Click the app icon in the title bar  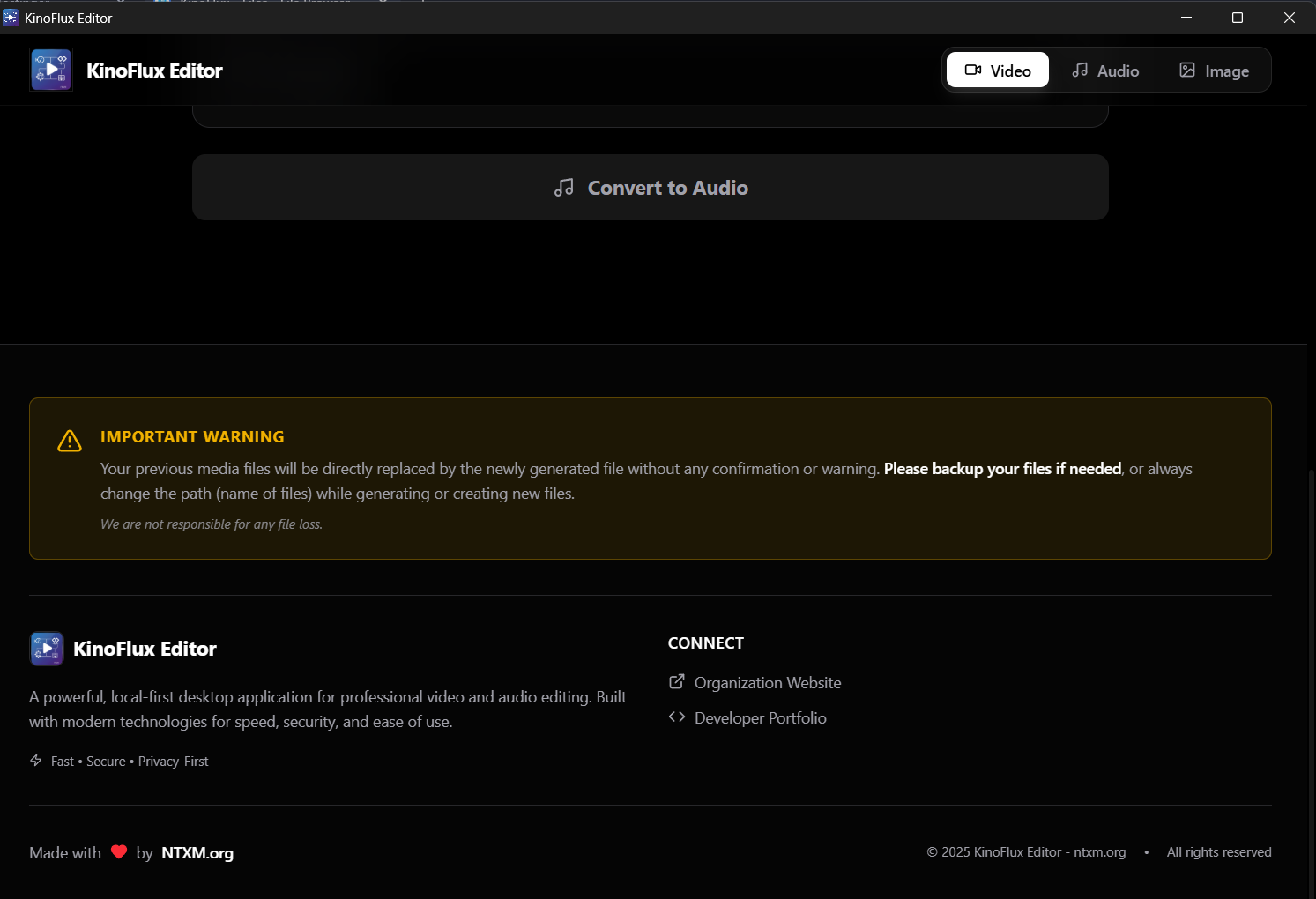click(x=11, y=18)
